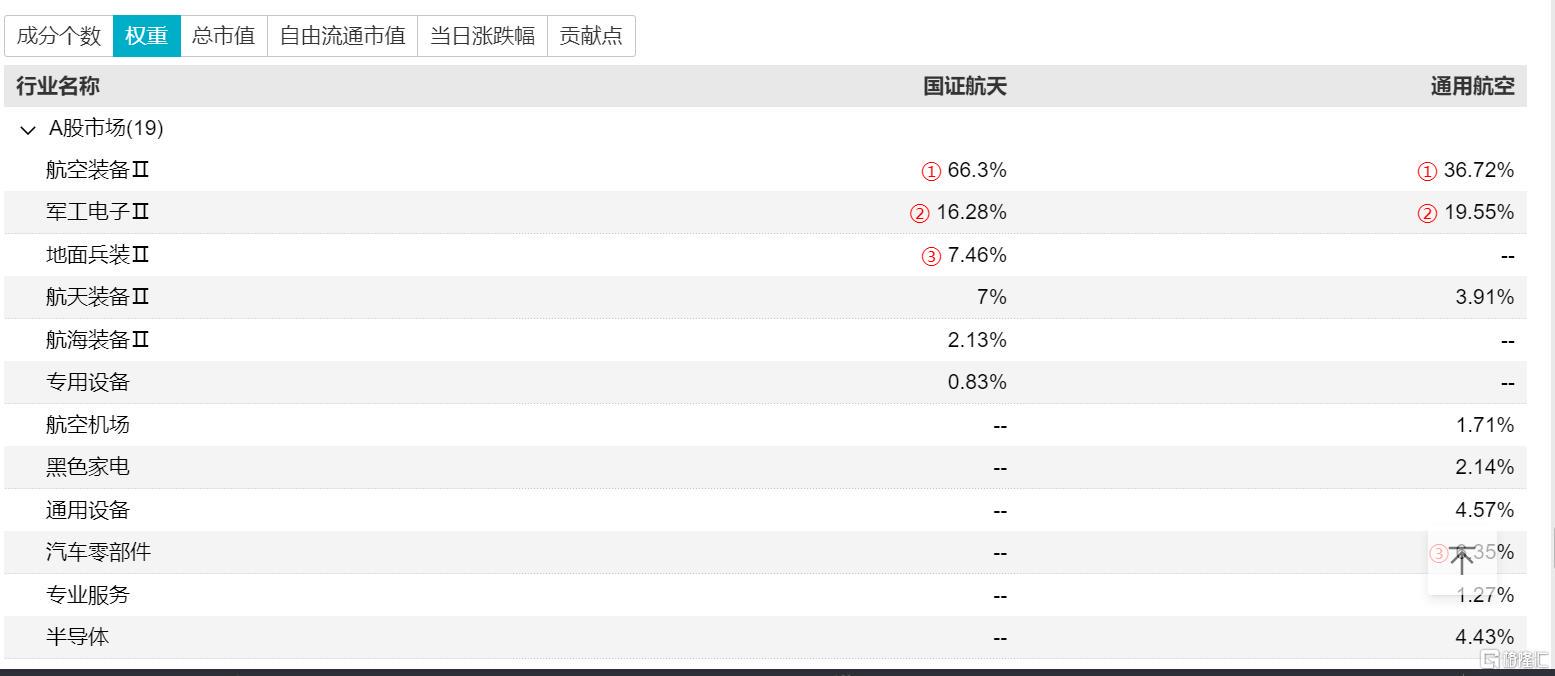Click rank 3 badge beside 7.46%

pyautogui.click(x=931, y=256)
